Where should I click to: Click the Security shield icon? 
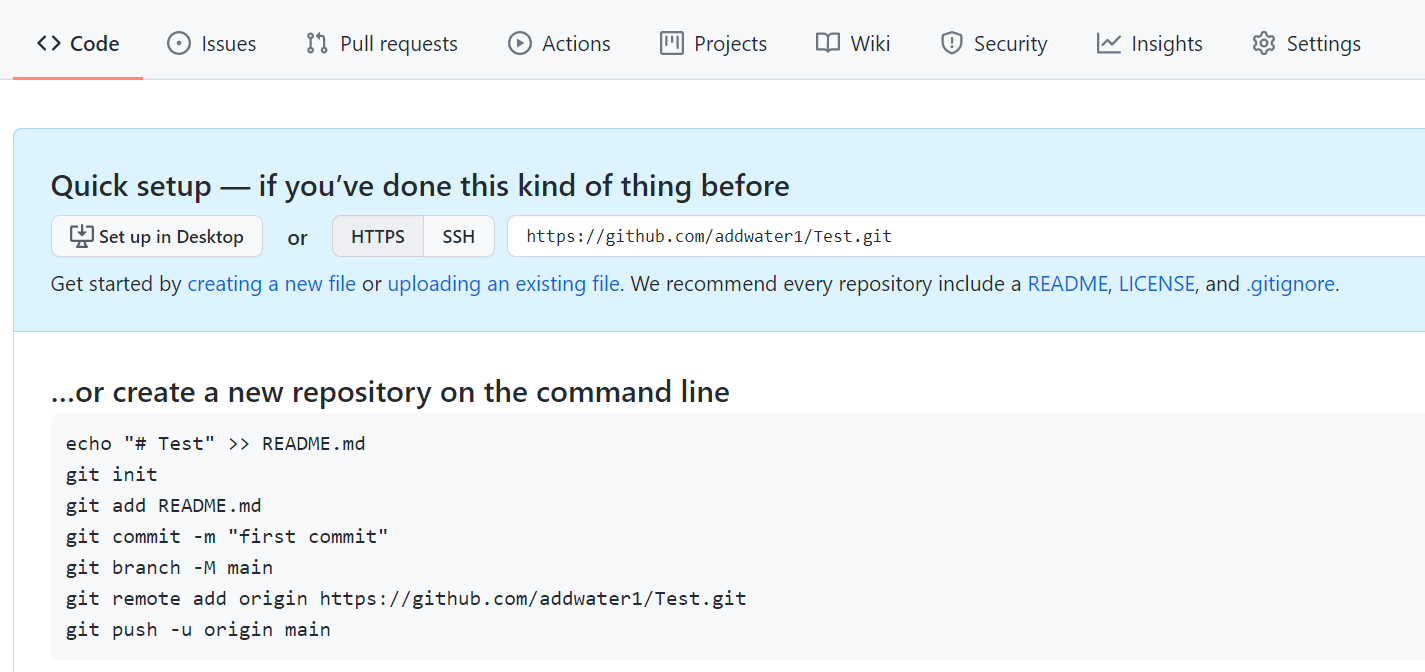point(952,44)
